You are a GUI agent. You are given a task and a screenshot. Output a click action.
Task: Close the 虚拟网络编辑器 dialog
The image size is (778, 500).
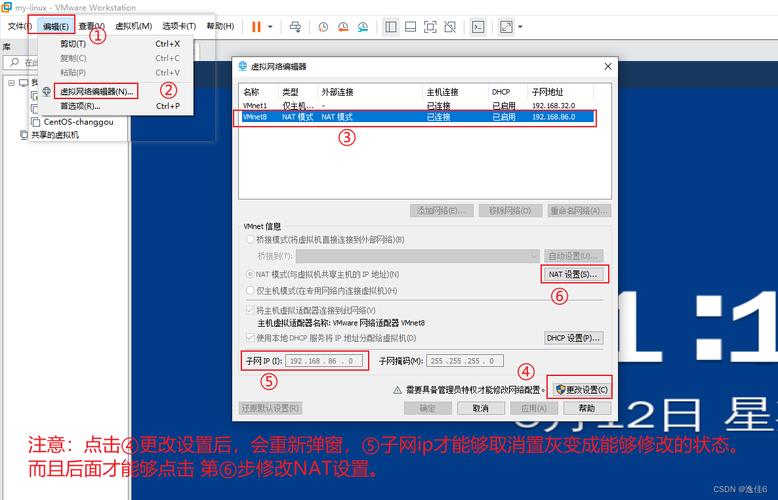[x=608, y=66]
